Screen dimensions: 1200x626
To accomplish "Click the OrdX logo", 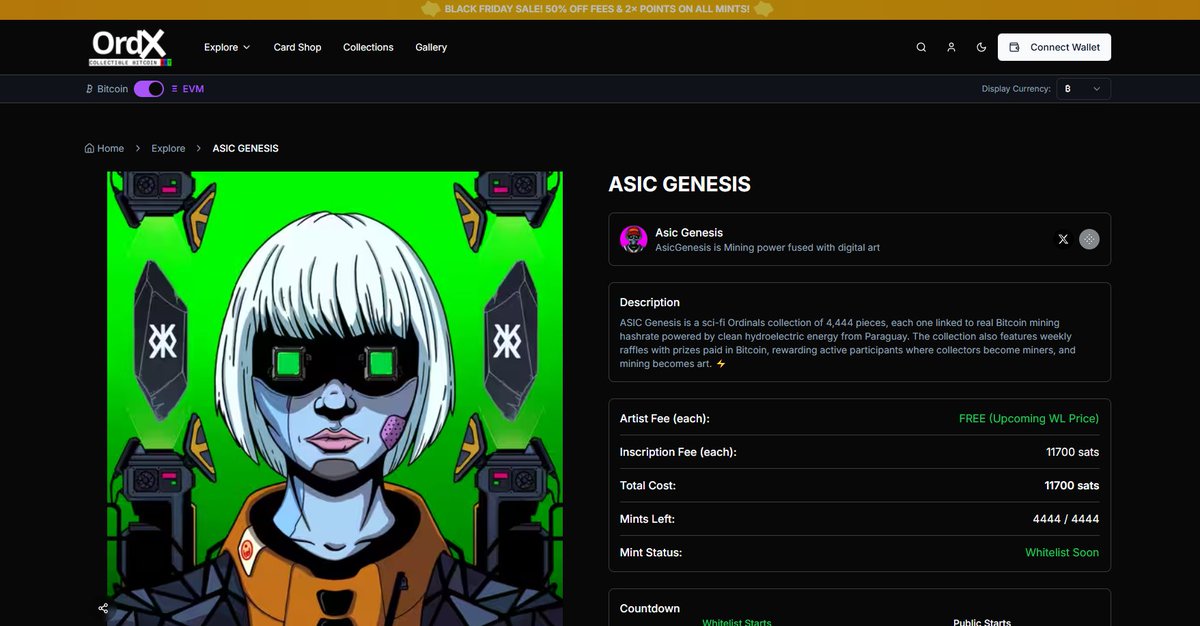I will coord(129,48).
